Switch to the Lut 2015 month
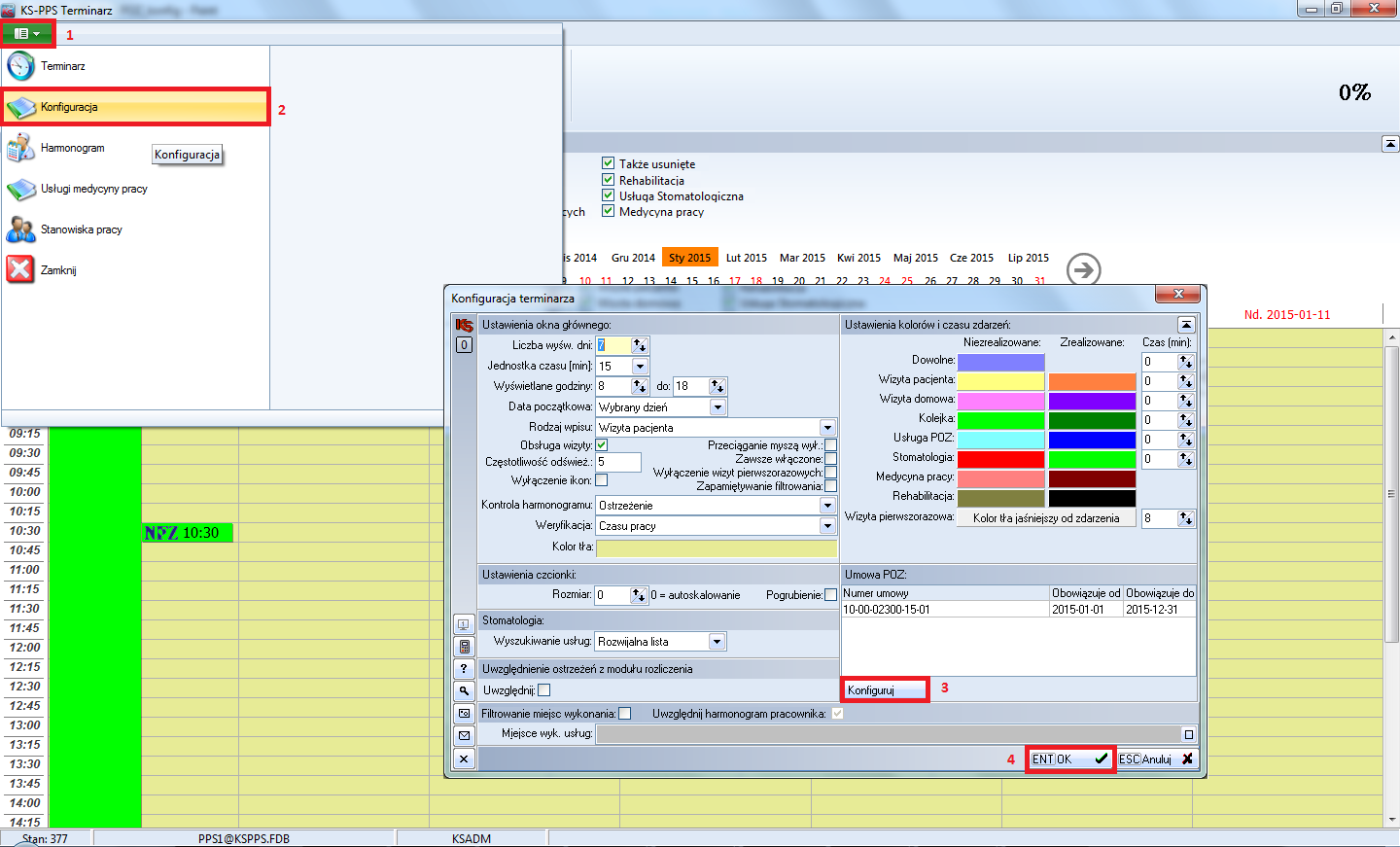The height and width of the screenshot is (847, 1400). [x=746, y=258]
